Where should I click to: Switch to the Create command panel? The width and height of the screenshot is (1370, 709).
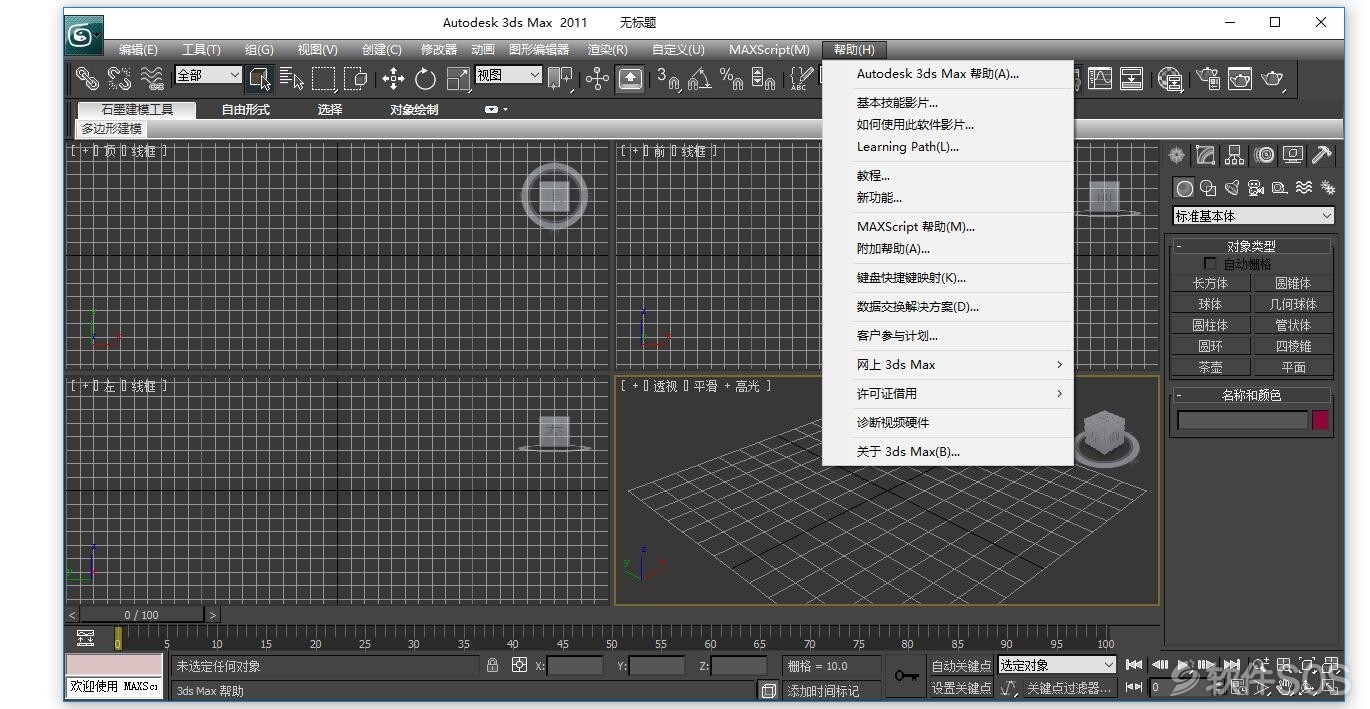(1177, 155)
